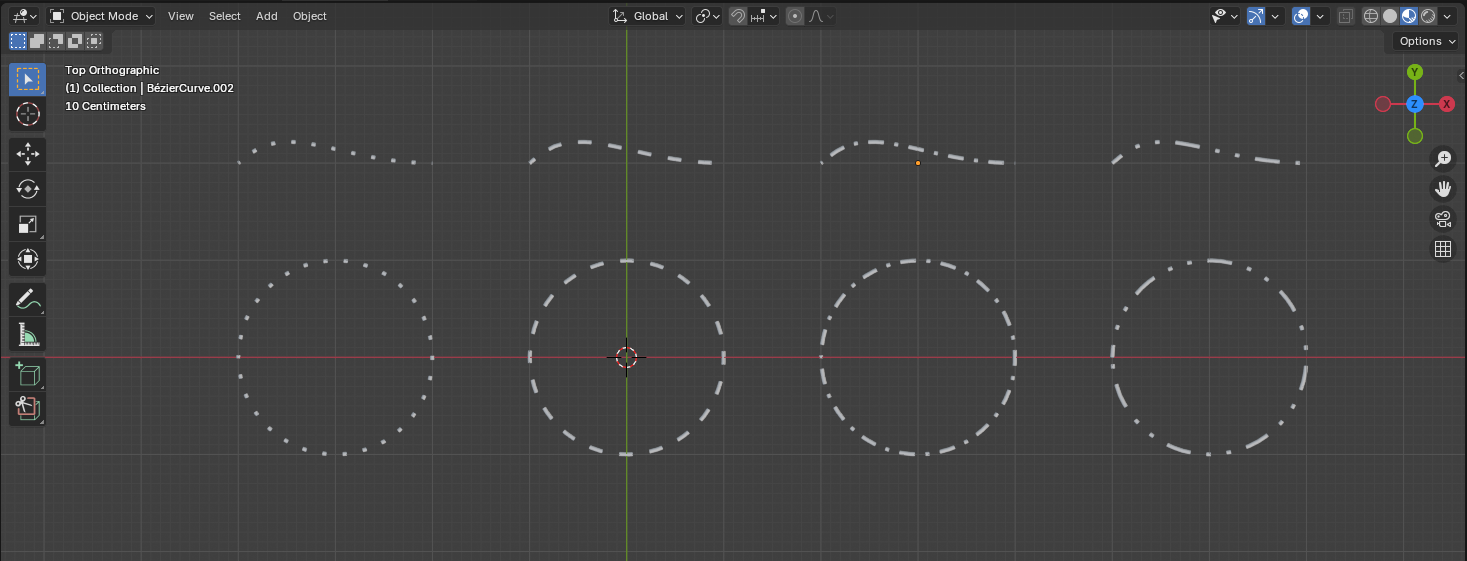Select the Cursor tool
Screen dimensions: 1467x561
coord(28,115)
